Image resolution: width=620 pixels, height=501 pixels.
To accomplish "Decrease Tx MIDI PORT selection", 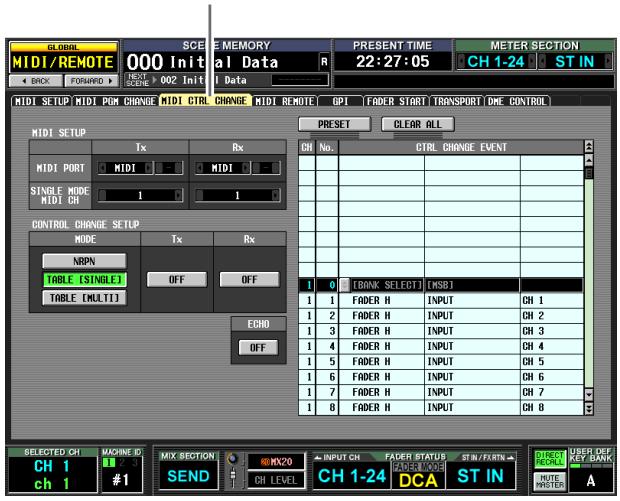I will pyautogui.click(x=102, y=168).
